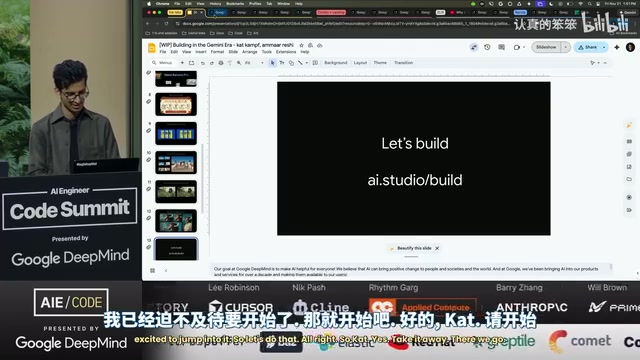Viewport: 640px width, 360px height.
Task: Click the camera record icon
Action: point(516,47)
